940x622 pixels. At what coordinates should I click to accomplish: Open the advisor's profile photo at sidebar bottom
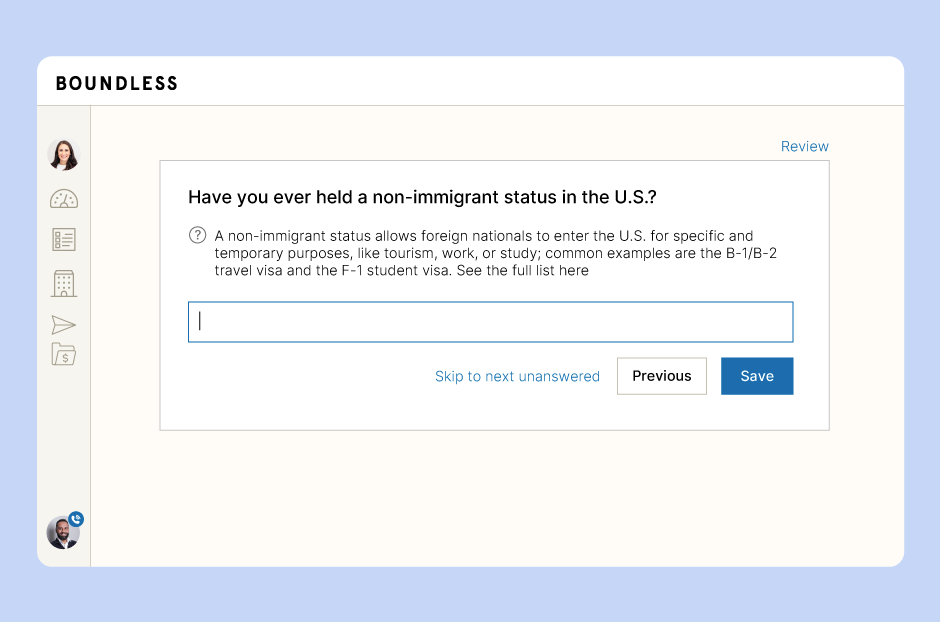[x=63, y=533]
